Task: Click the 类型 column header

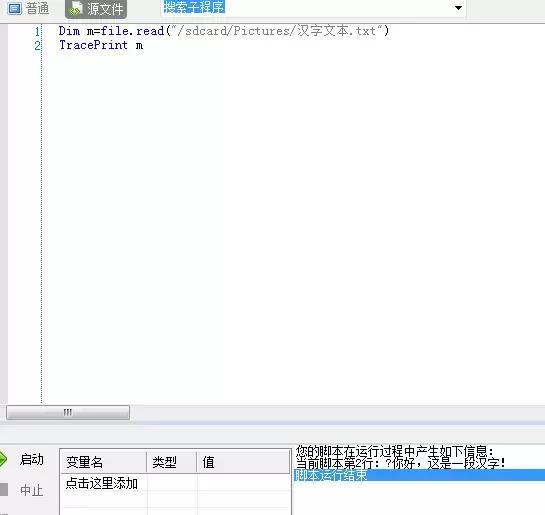Action: coord(172,462)
